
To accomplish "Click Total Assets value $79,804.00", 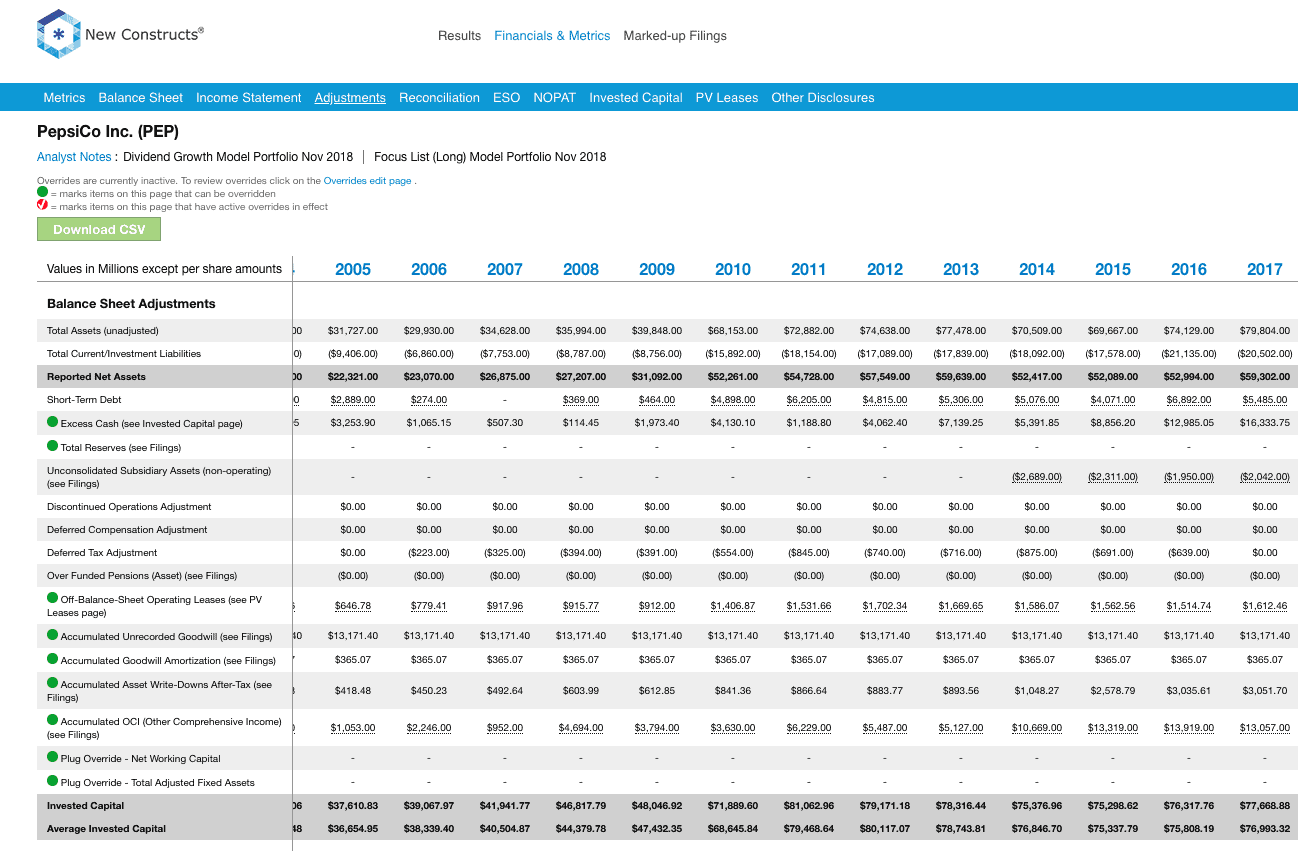I will click(1265, 330).
